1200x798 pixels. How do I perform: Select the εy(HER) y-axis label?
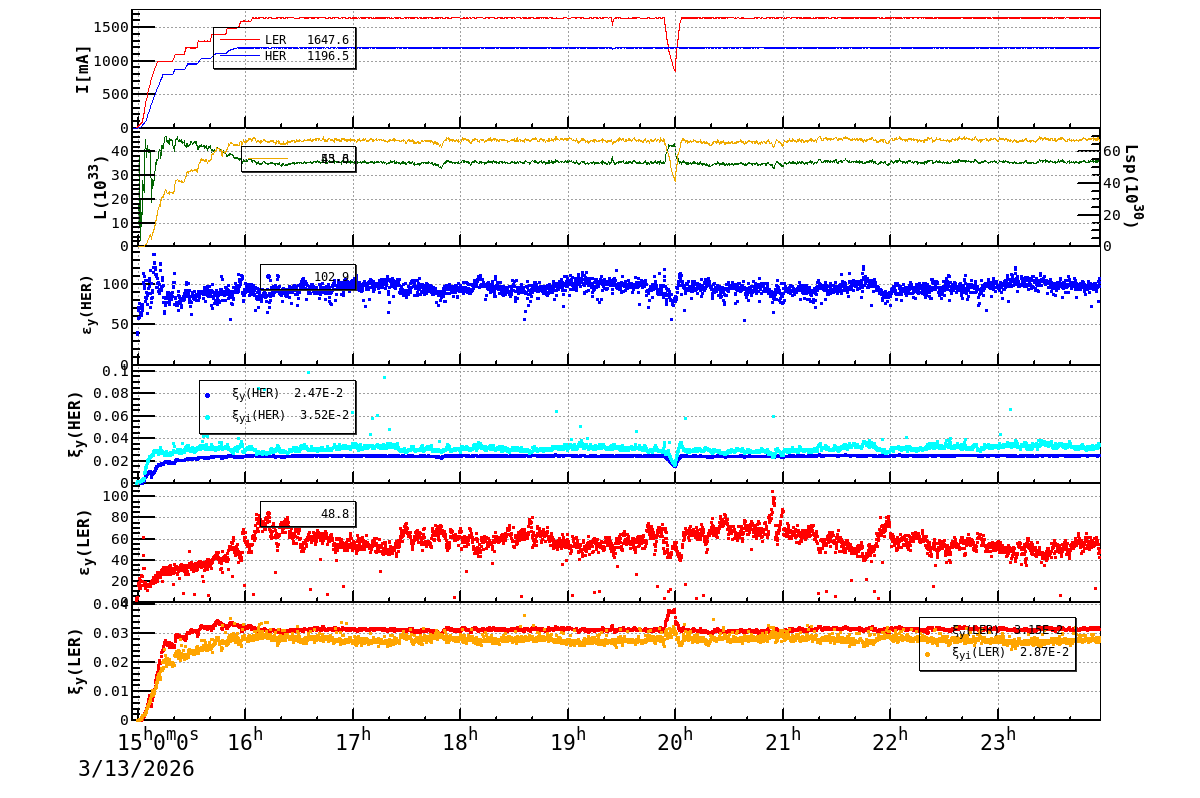click(x=86, y=305)
